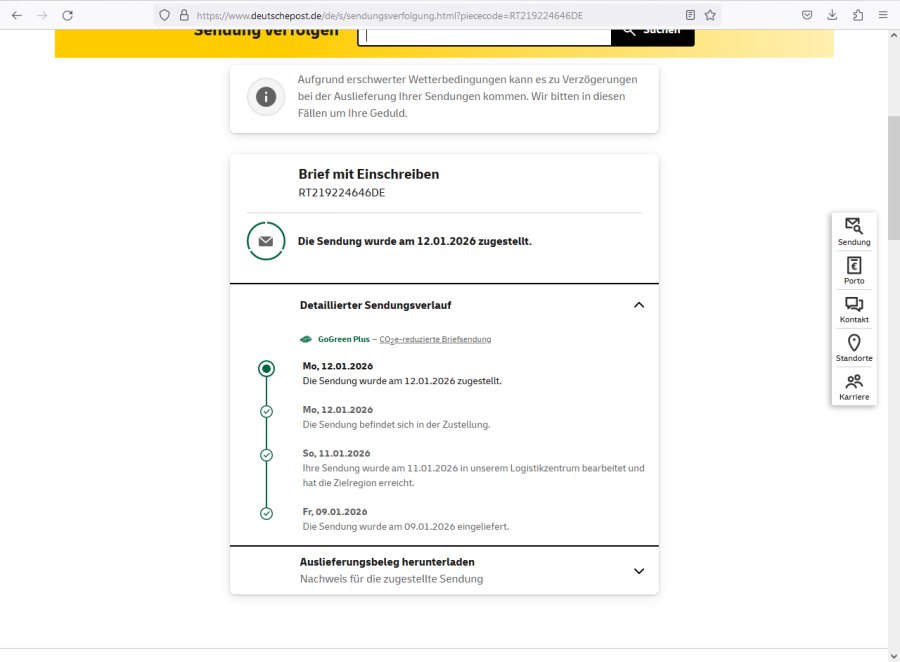Expand the Auslieferungsbeleg herunterladen section

click(639, 571)
